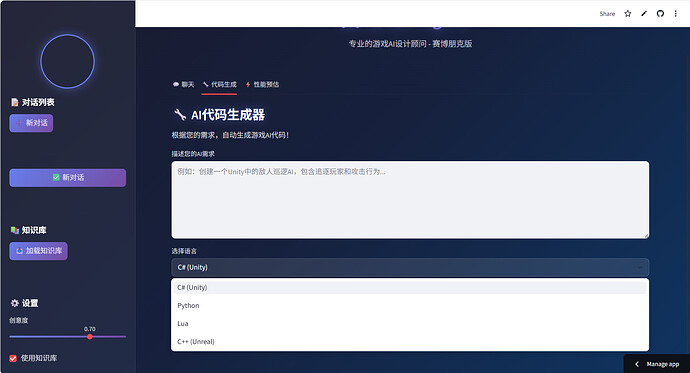Click the 对话列表 document icon
This screenshot has width=690, height=373.
15,102
